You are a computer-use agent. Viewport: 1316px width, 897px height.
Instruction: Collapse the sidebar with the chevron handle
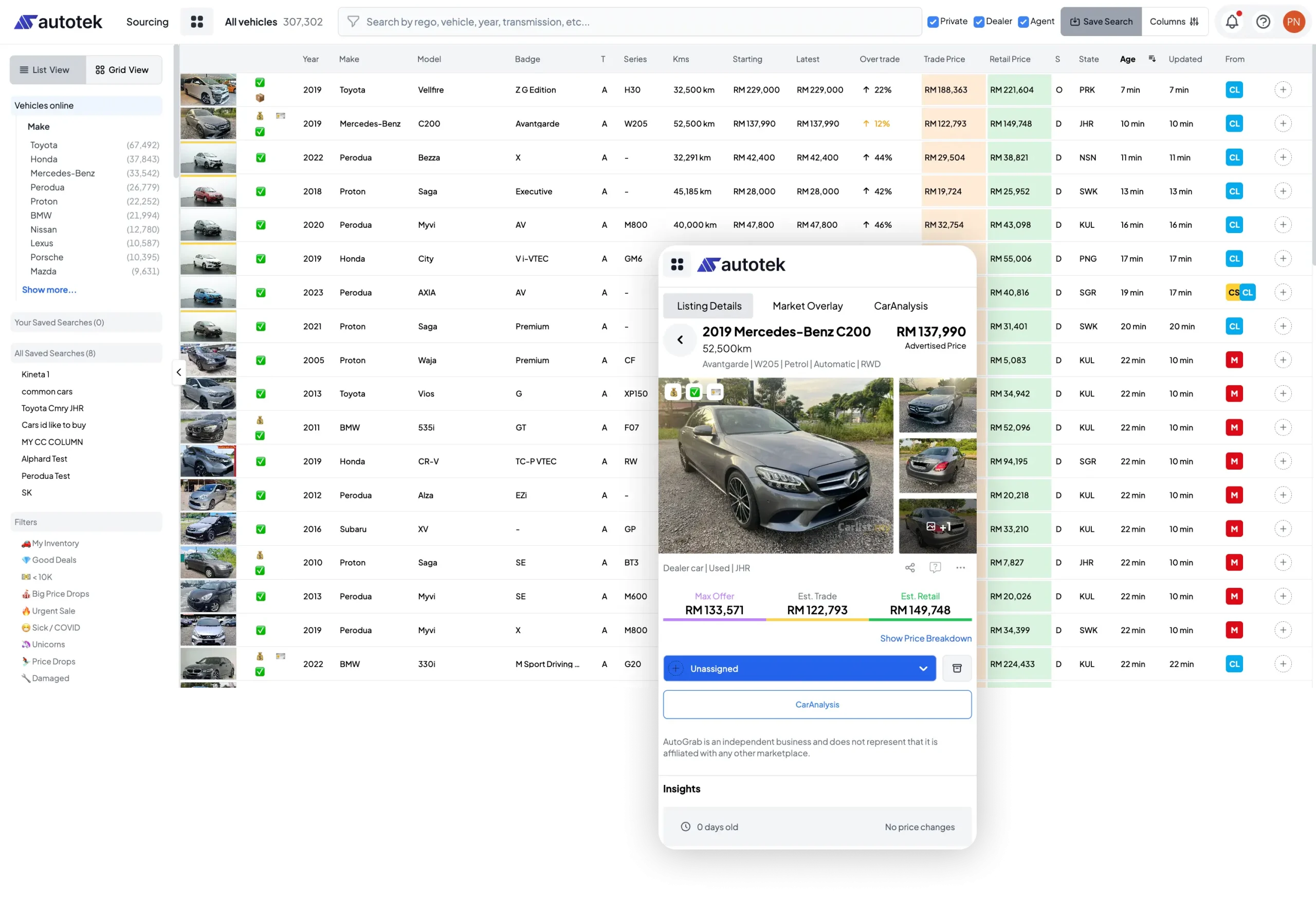coord(178,372)
